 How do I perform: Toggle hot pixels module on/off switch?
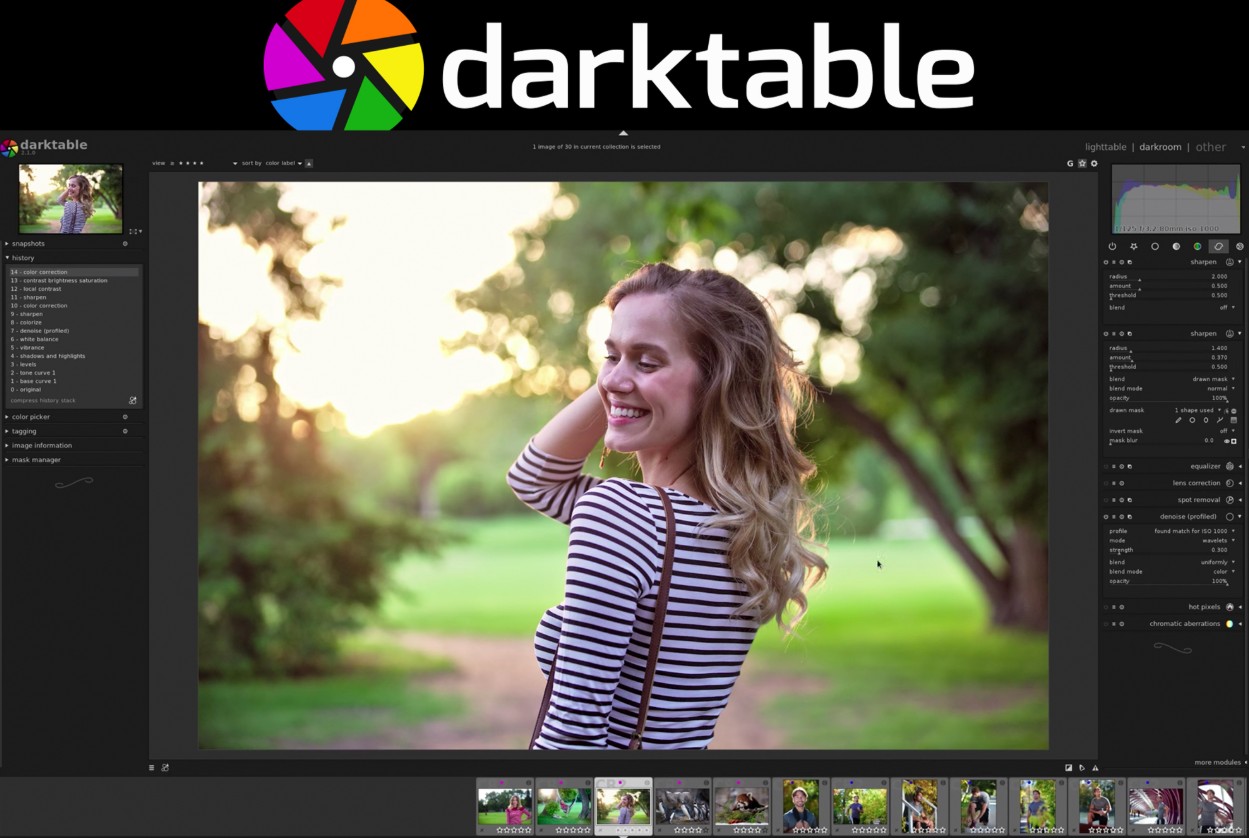point(1106,607)
